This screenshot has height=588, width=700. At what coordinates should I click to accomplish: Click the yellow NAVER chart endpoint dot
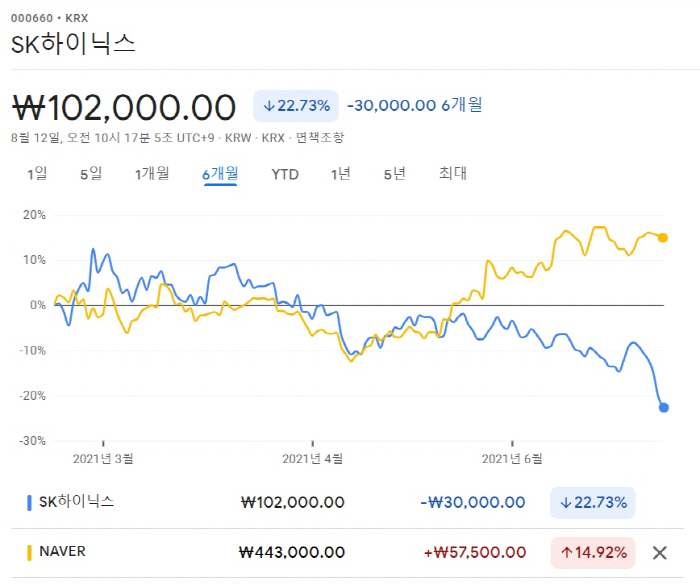pyautogui.click(x=663, y=238)
